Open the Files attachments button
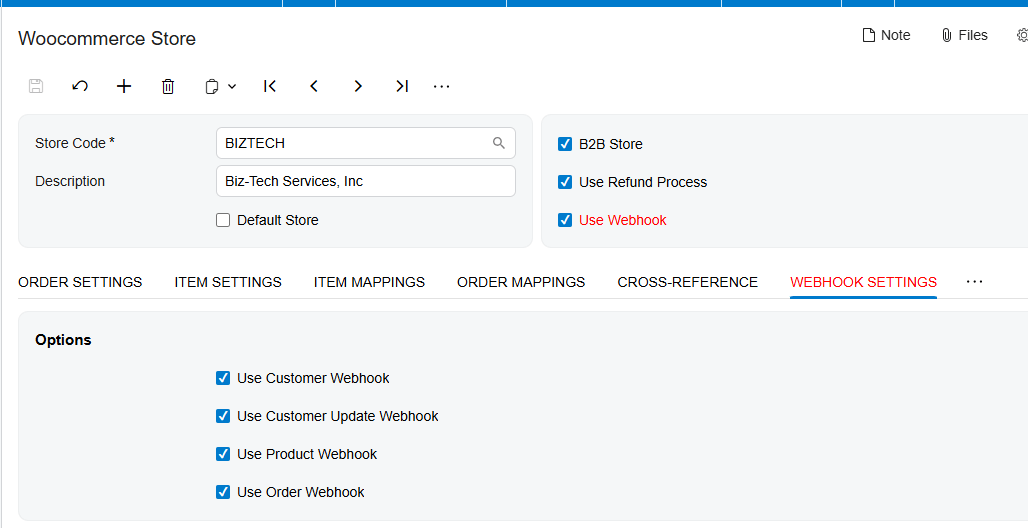 click(x=964, y=35)
